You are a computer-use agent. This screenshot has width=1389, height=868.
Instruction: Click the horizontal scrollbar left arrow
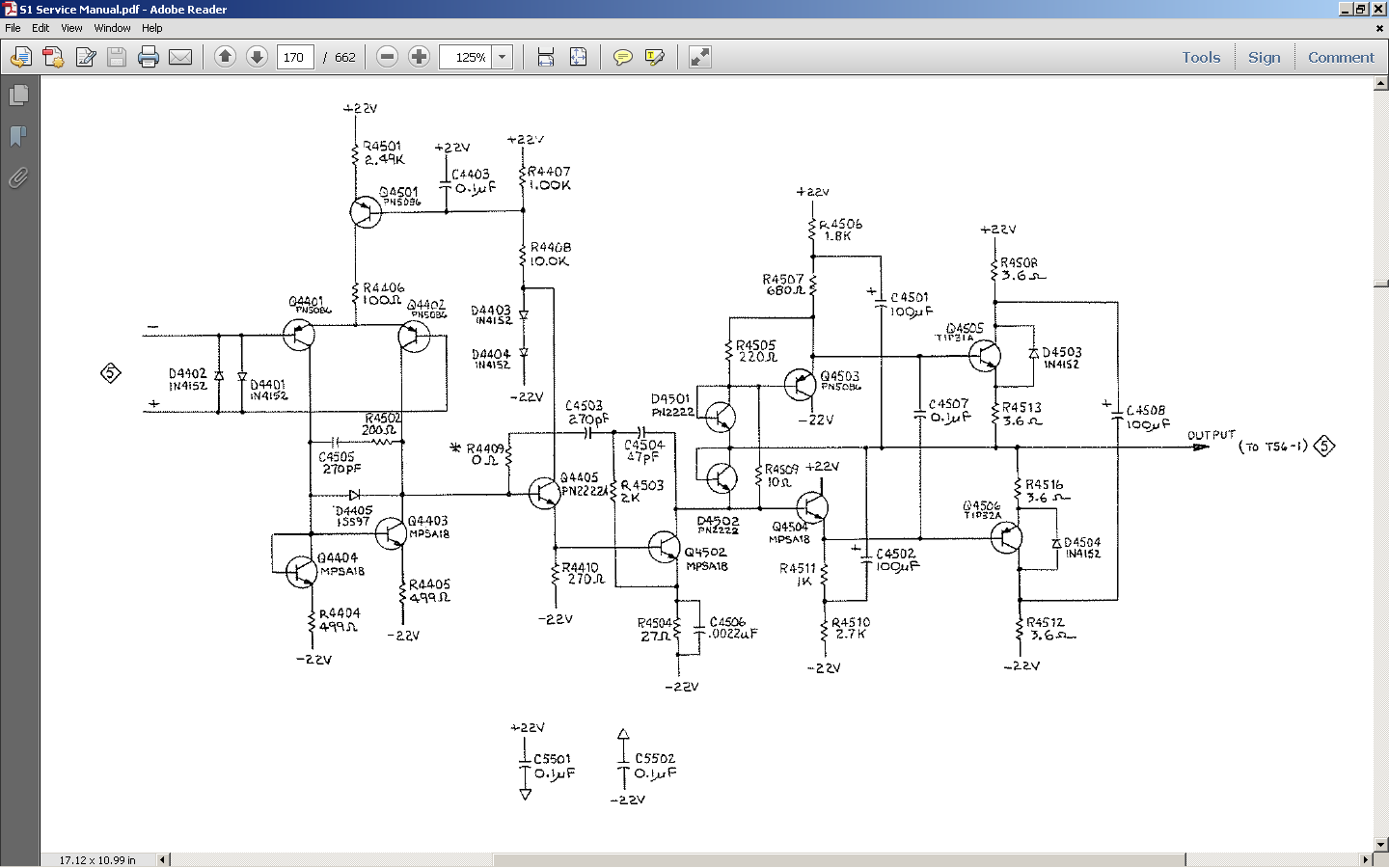(x=162, y=859)
